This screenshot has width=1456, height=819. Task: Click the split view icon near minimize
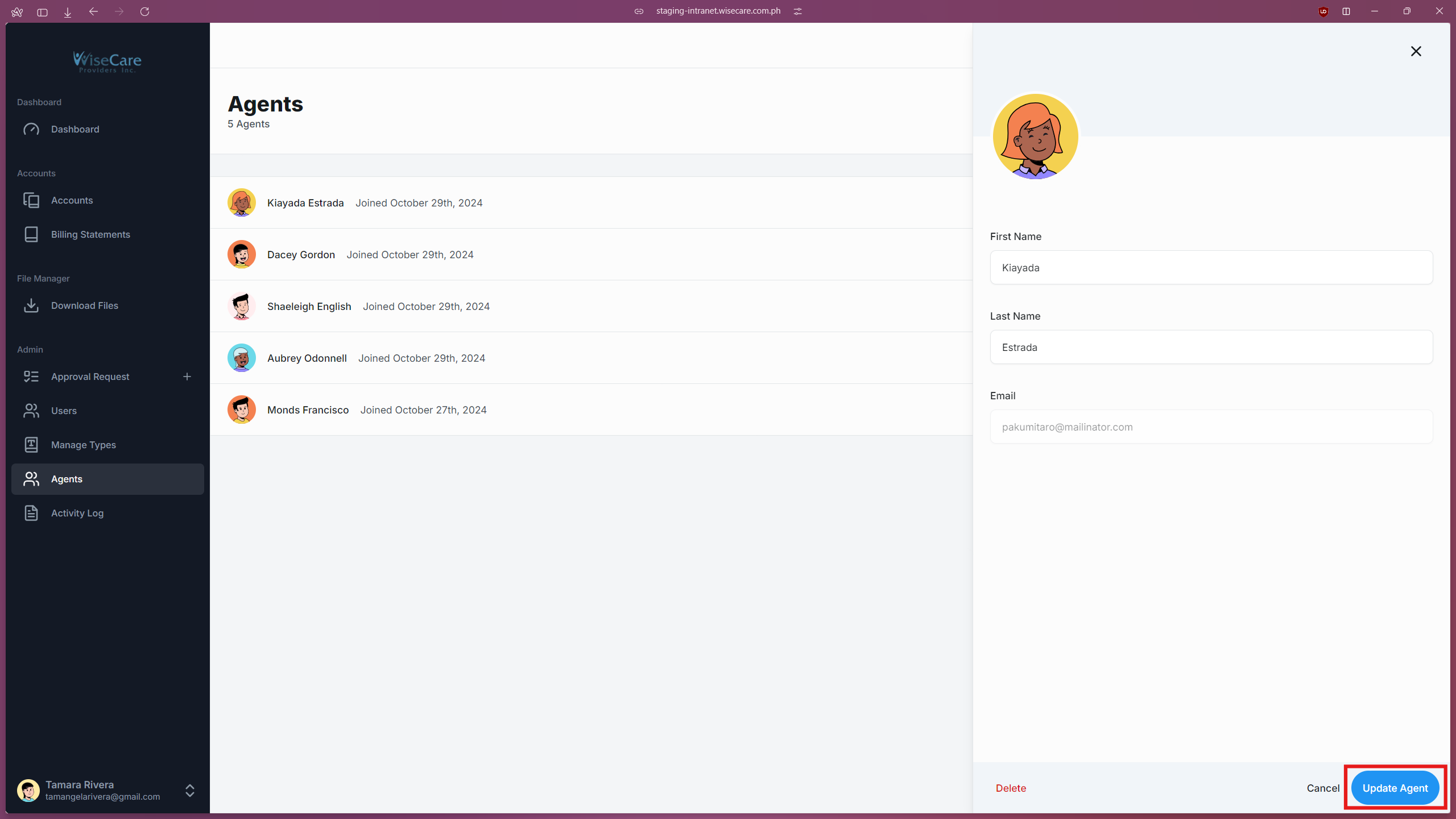pyautogui.click(x=1346, y=11)
